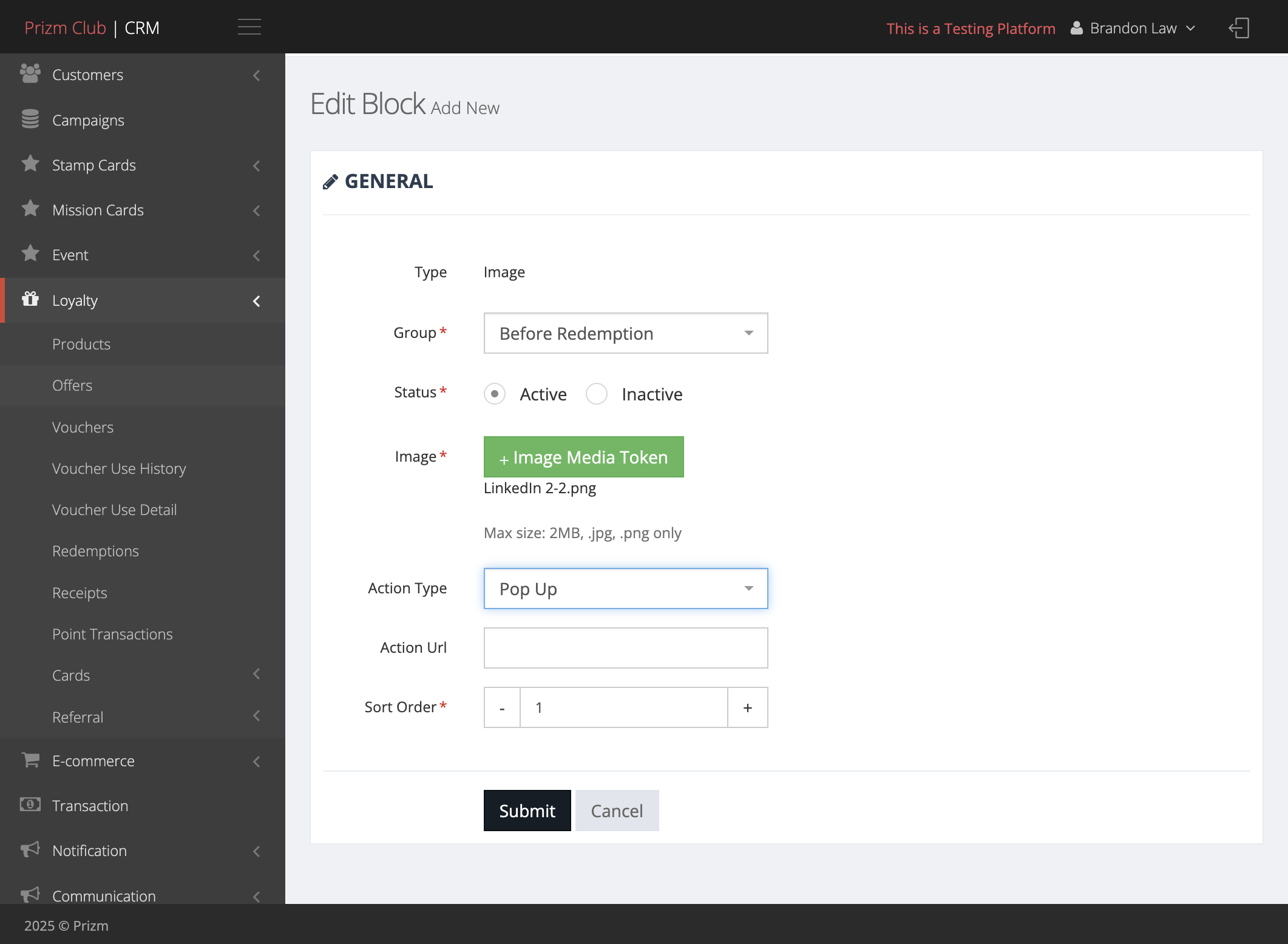
Task: Expand the Referral submenu chevron
Action: [257, 716]
